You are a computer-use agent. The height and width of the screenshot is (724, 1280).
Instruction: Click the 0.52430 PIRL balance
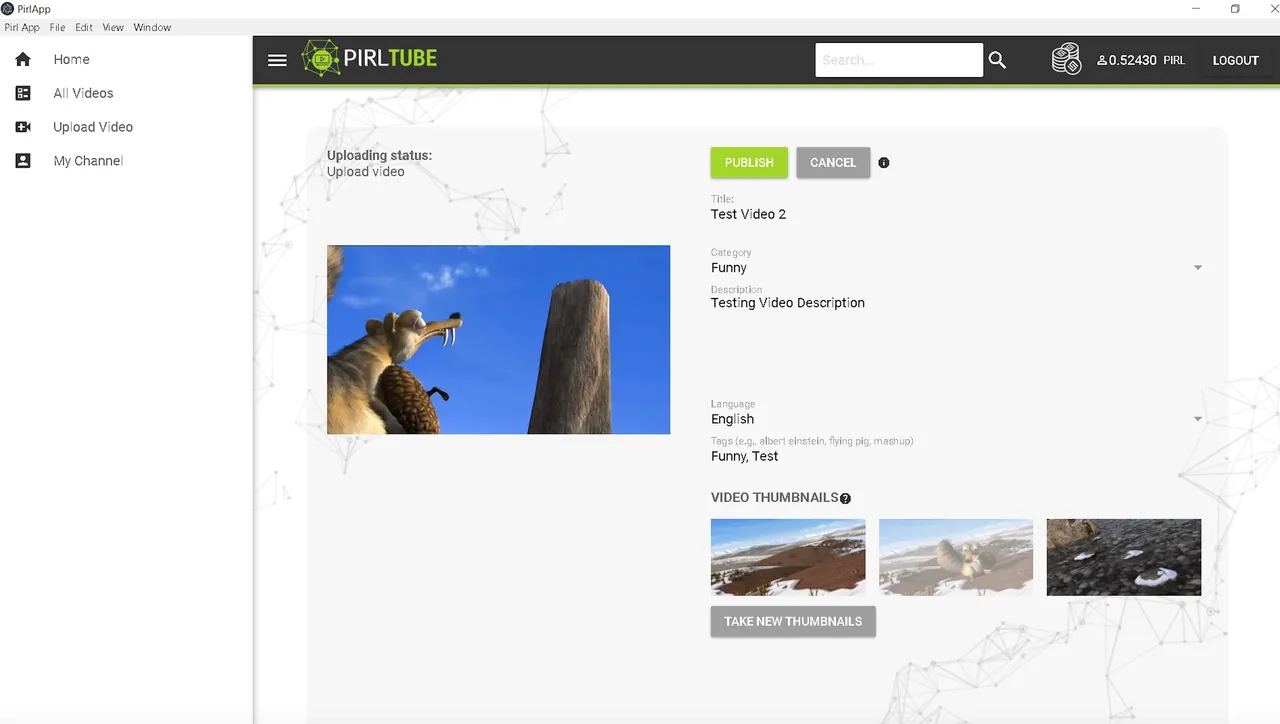pyautogui.click(x=1141, y=60)
